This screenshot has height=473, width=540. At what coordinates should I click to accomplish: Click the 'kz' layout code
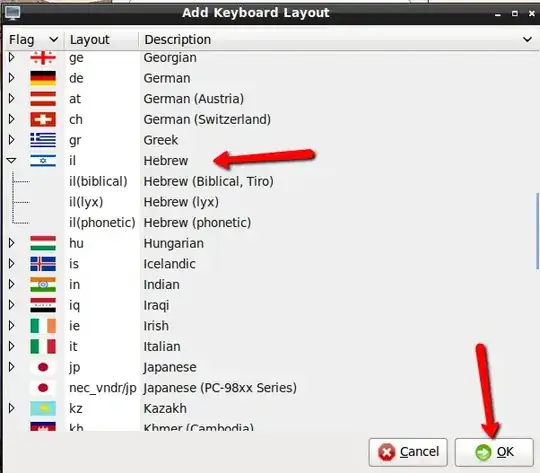pos(76,409)
